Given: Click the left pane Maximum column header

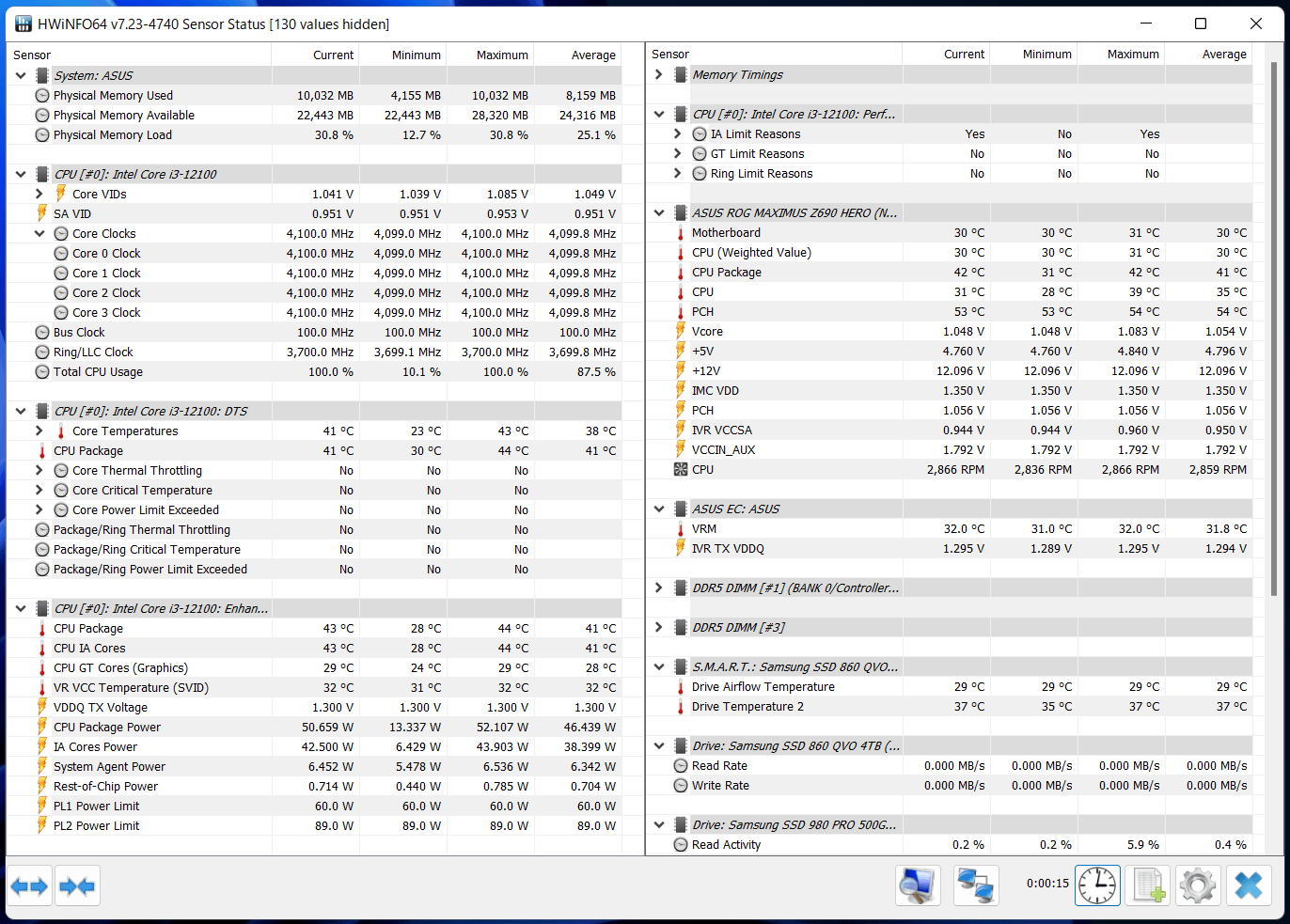Looking at the screenshot, I should click(490, 55).
